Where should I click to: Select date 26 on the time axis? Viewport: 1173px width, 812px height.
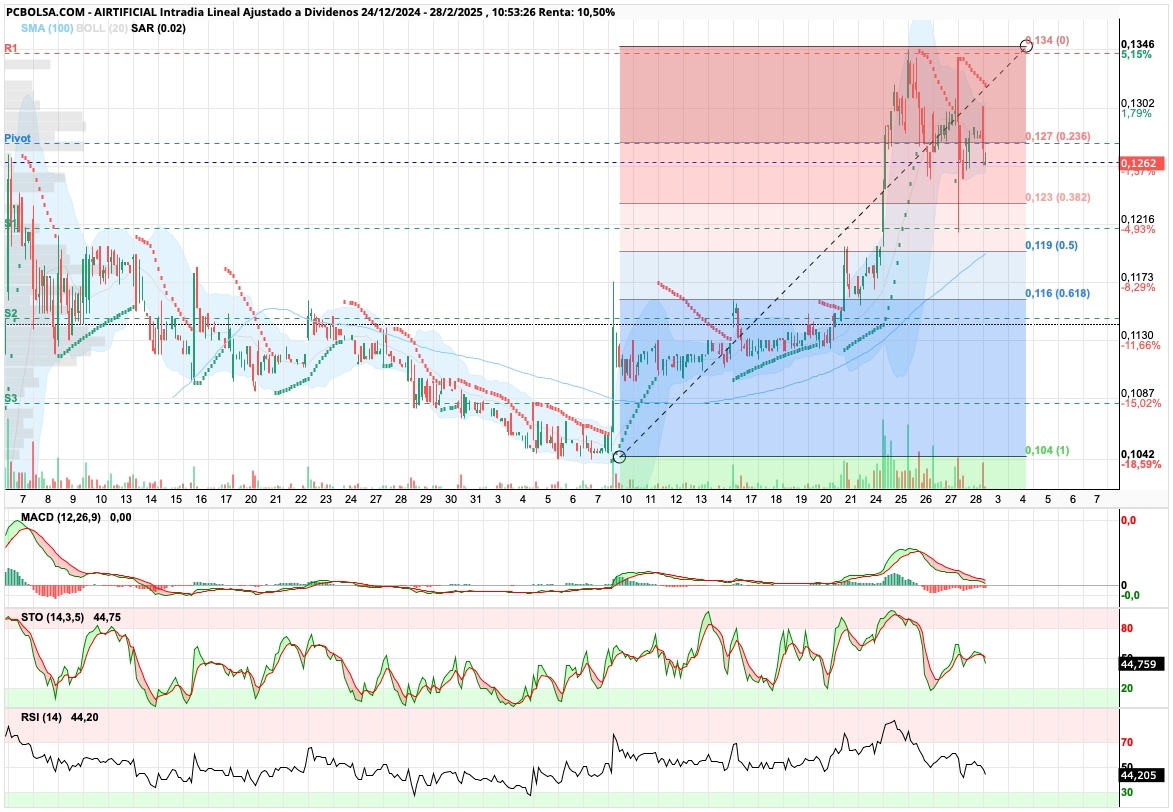926,499
